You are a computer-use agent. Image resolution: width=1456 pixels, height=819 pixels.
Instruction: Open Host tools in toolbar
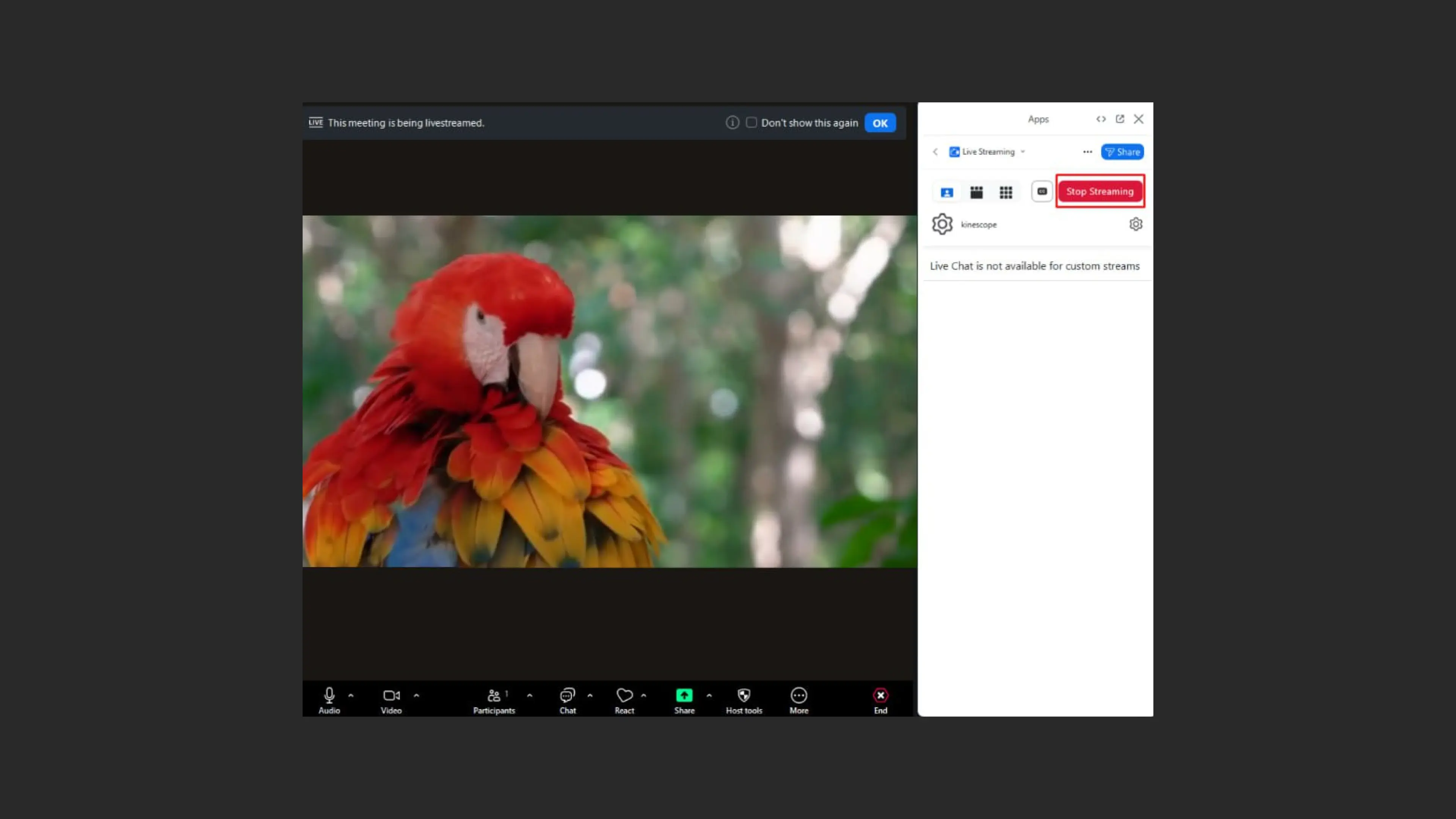(x=744, y=700)
